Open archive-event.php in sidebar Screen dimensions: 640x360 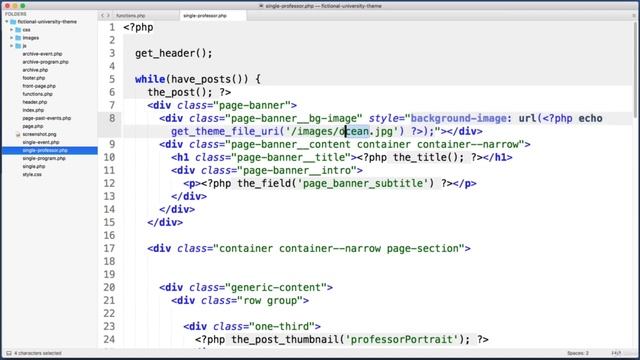click(x=42, y=54)
